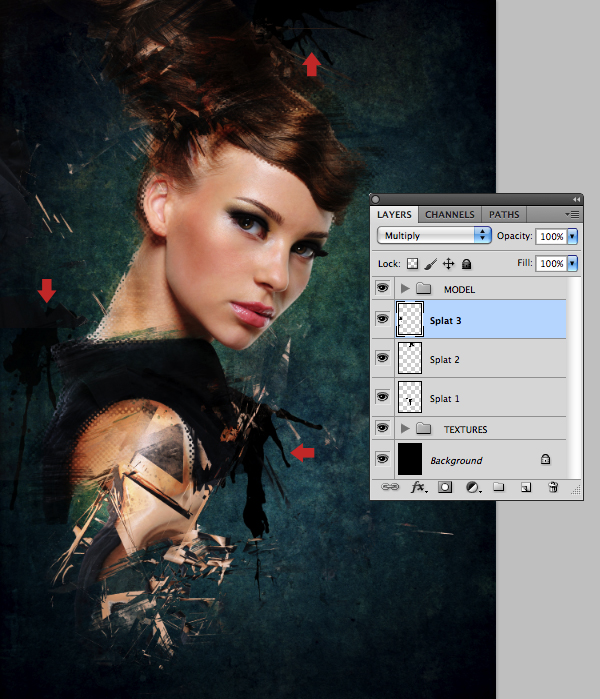600x699 pixels.
Task: Click the Fill value field
Action: 551,263
